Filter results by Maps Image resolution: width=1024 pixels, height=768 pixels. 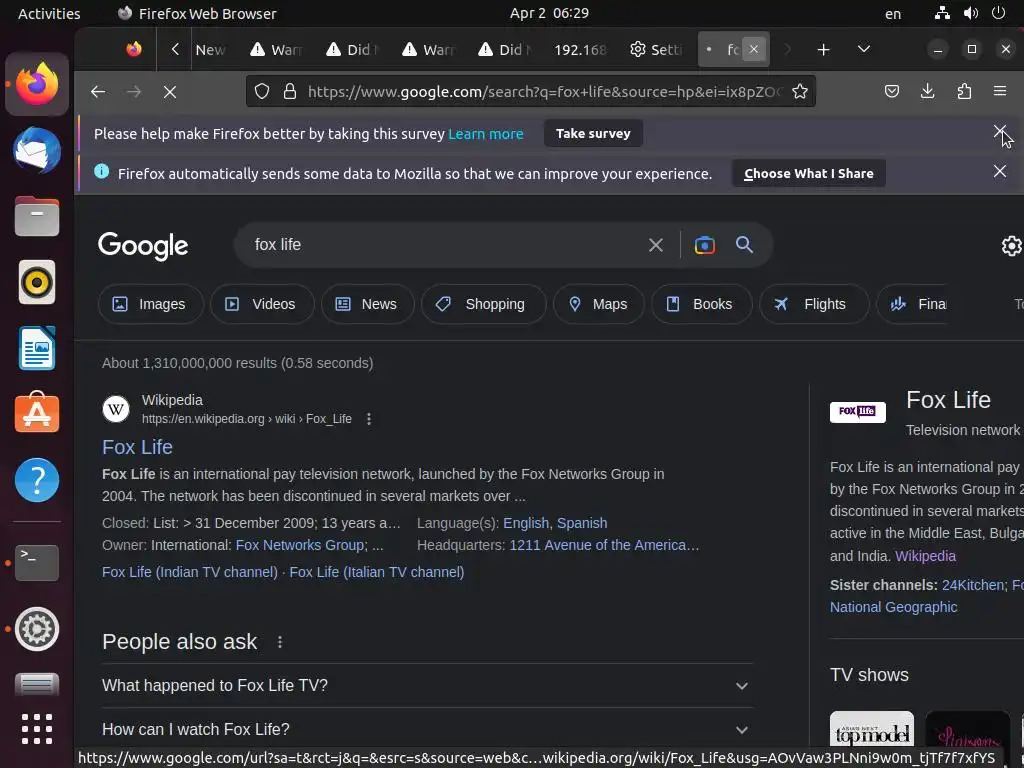pos(599,304)
